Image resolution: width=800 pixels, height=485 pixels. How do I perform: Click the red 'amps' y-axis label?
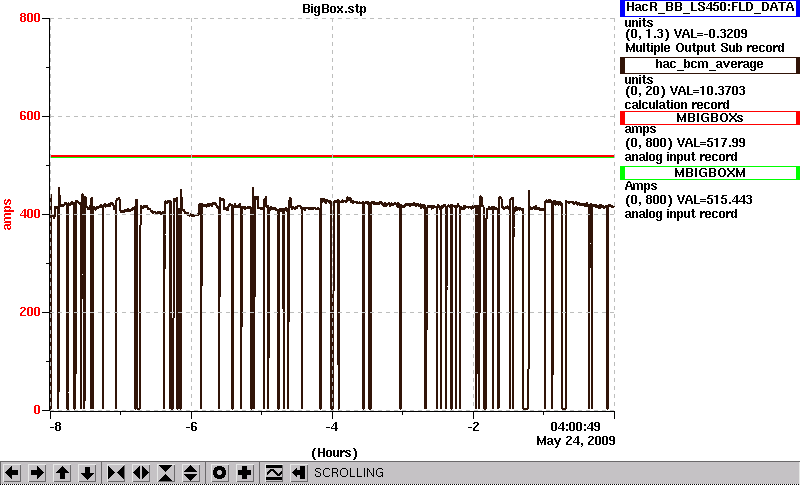7,215
